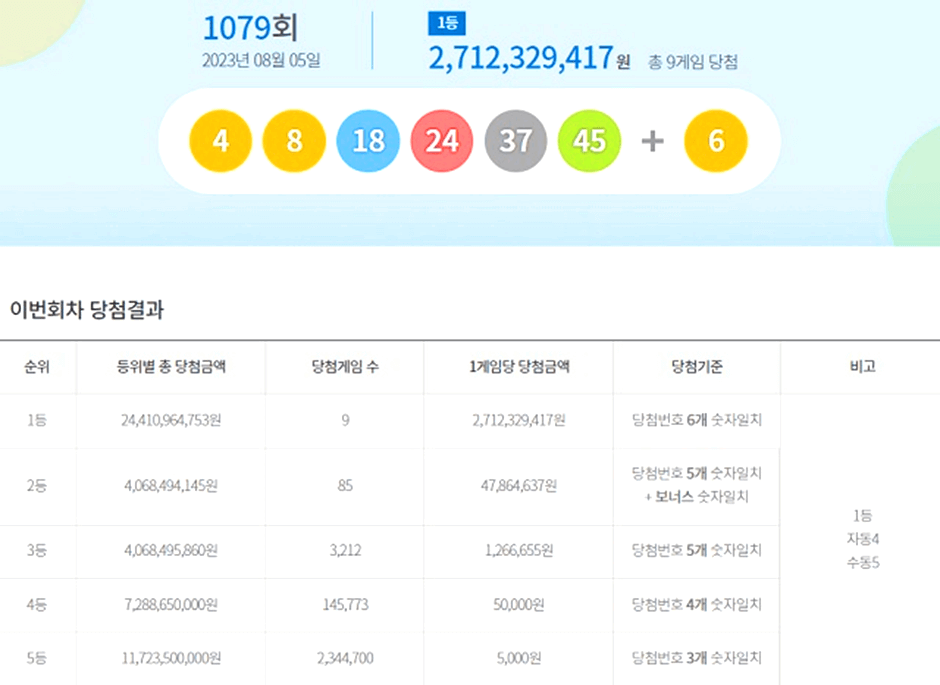
Task: Click the gray number ball 37
Action: tap(515, 141)
